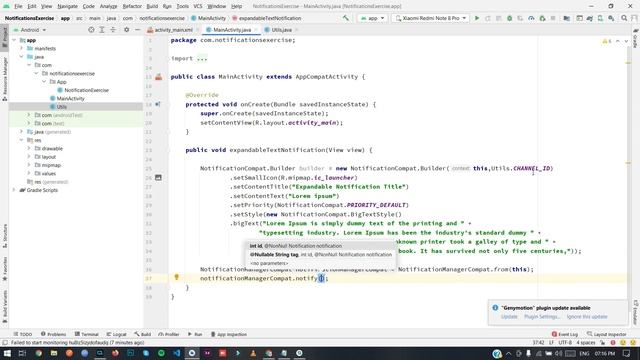Open the Profiler tool window
The image size is (640, 360).
[x=169, y=334]
